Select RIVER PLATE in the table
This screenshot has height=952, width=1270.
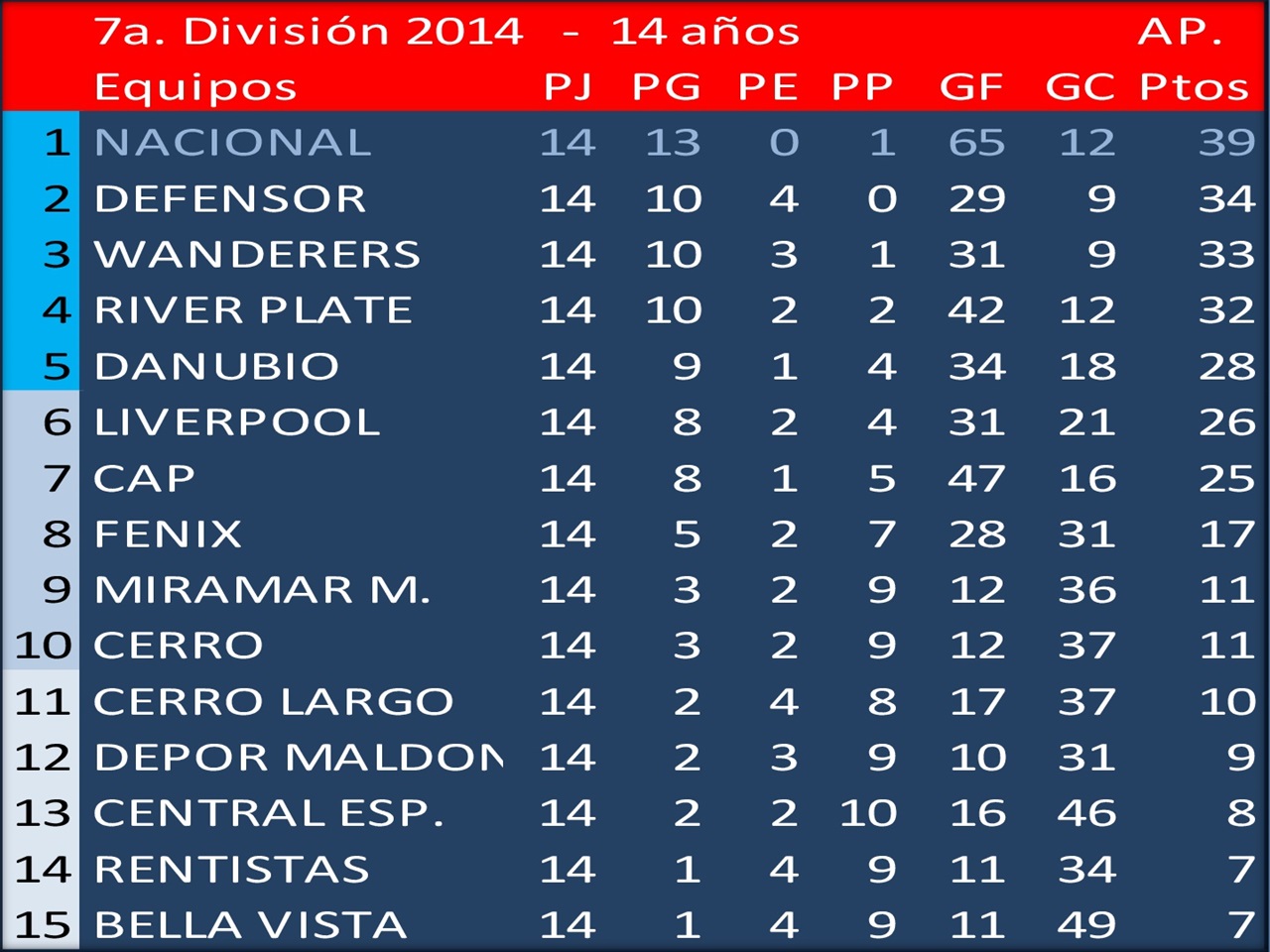253,310
